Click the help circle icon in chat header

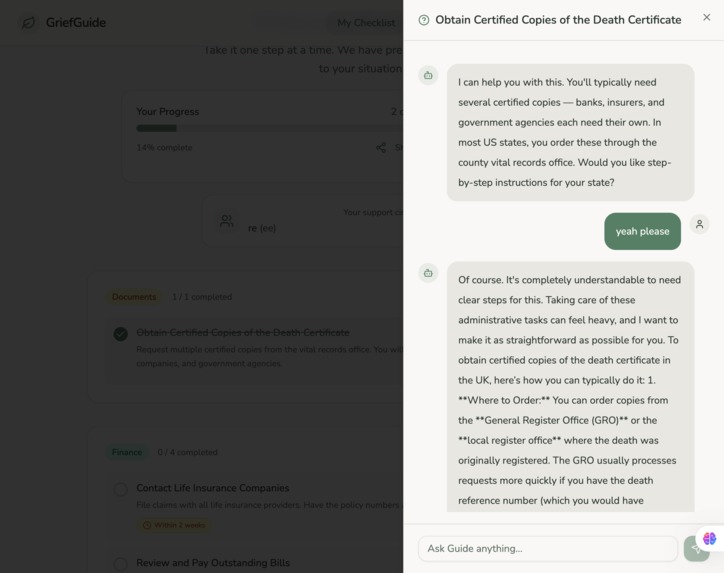pos(423,20)
